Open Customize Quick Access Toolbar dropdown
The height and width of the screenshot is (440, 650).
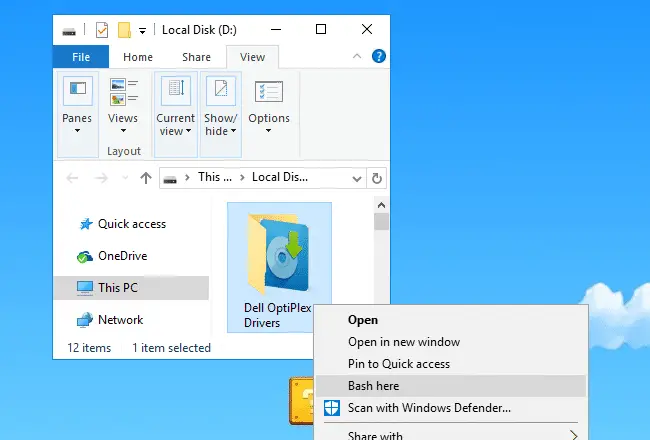(x=142, y=31)
